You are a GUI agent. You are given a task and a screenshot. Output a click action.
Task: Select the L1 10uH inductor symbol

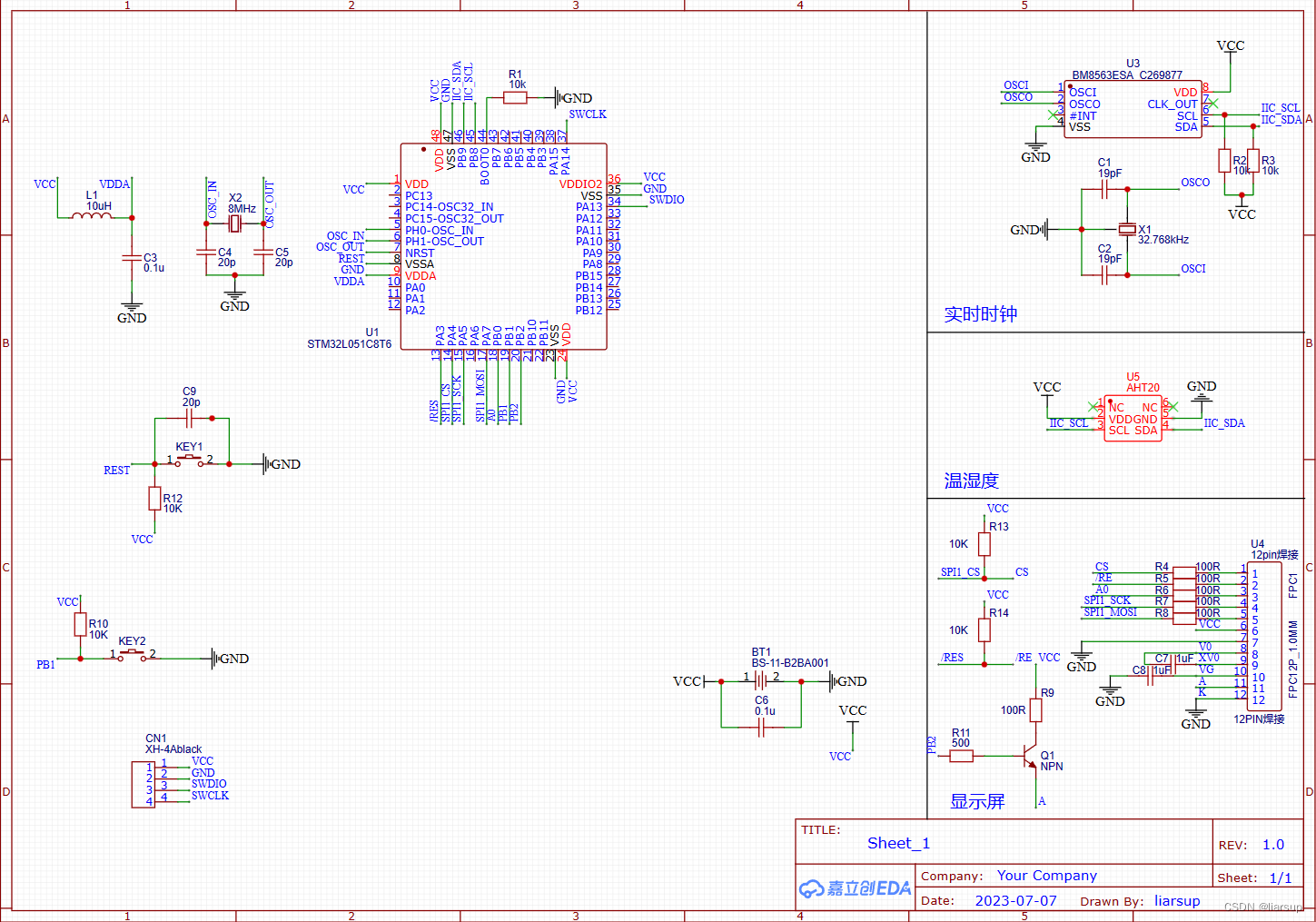pos(92,214)
